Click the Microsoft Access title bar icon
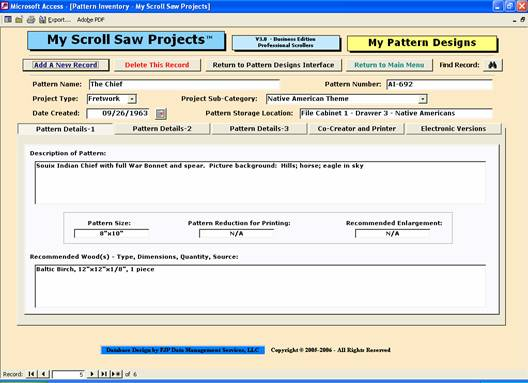 coord(5,6)
